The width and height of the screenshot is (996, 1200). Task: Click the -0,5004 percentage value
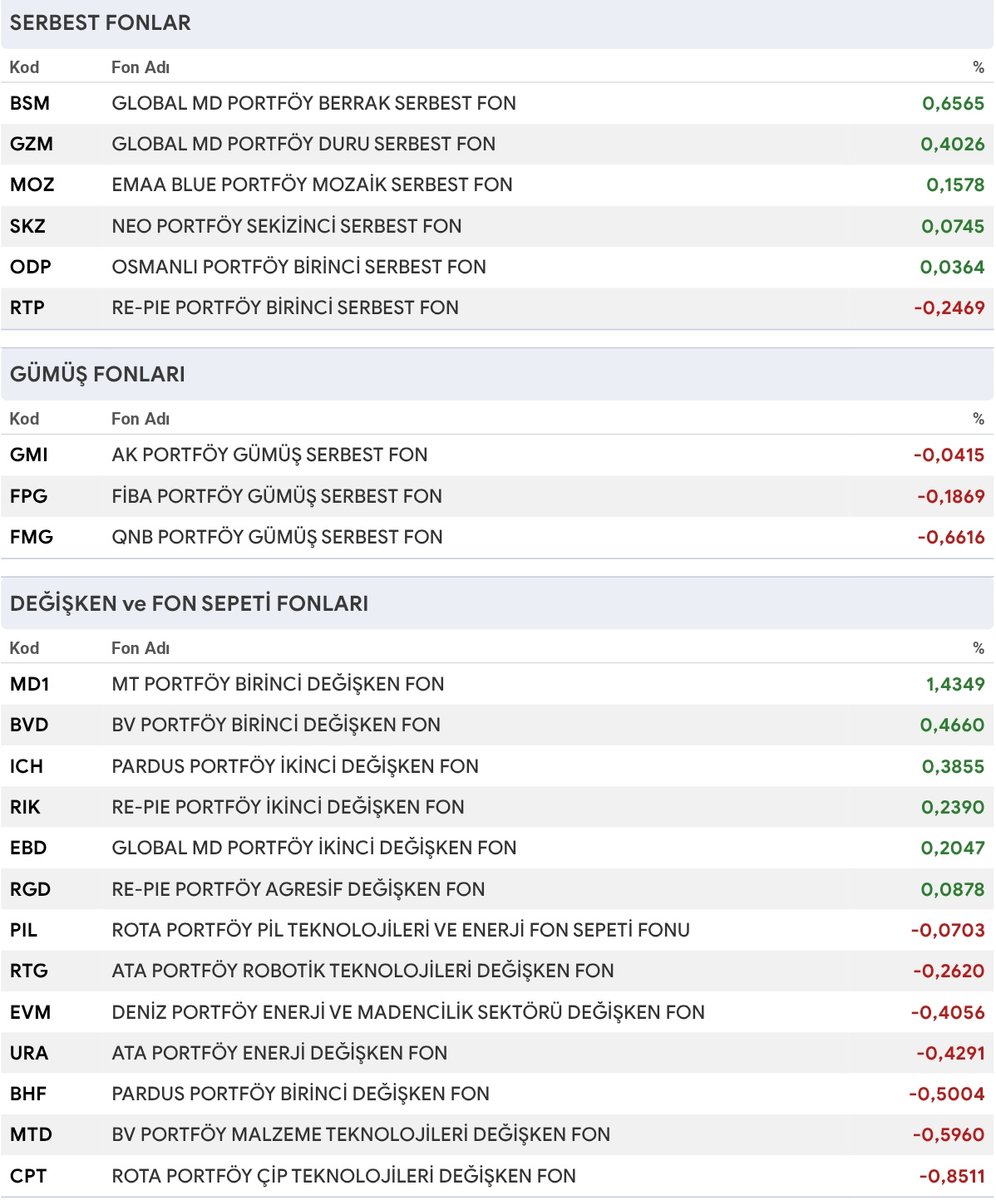948,1094
